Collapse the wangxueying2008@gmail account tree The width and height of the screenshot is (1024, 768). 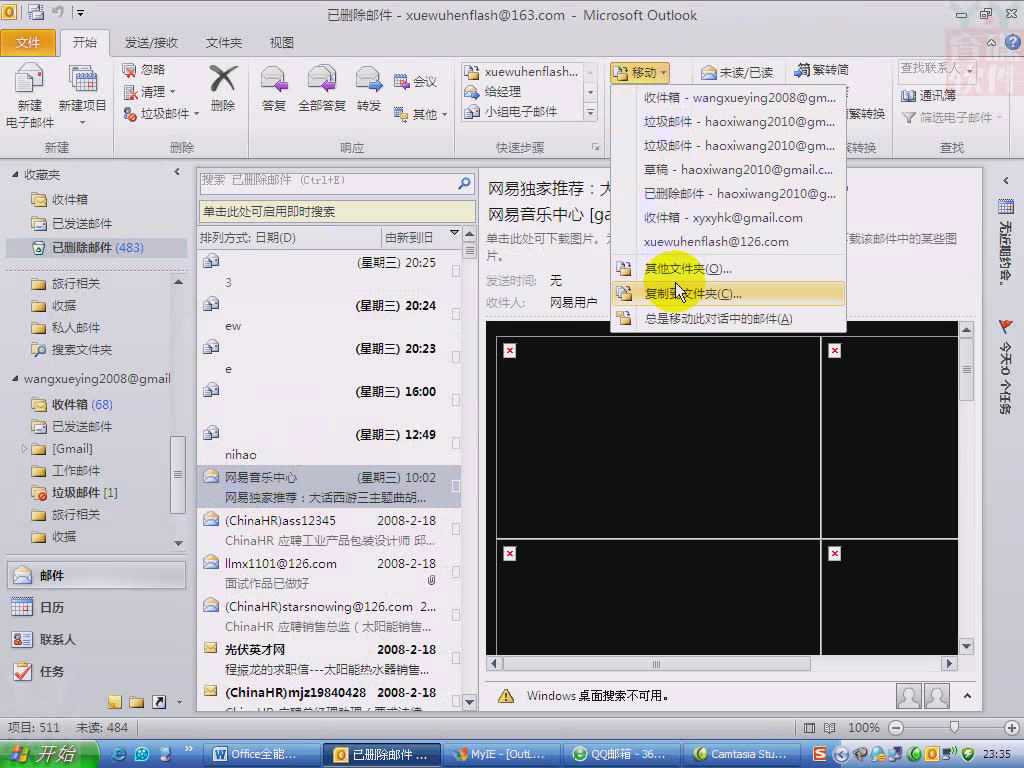15,379
